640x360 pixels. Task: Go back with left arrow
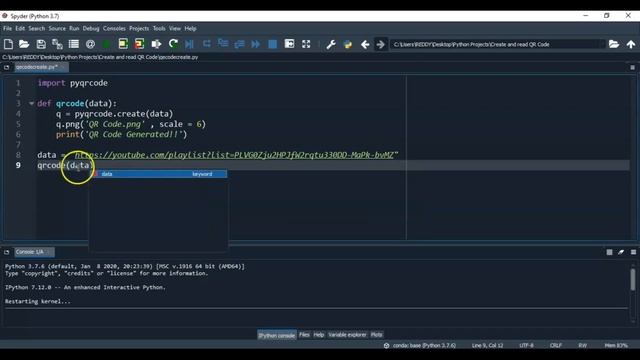tap(365, 44)
